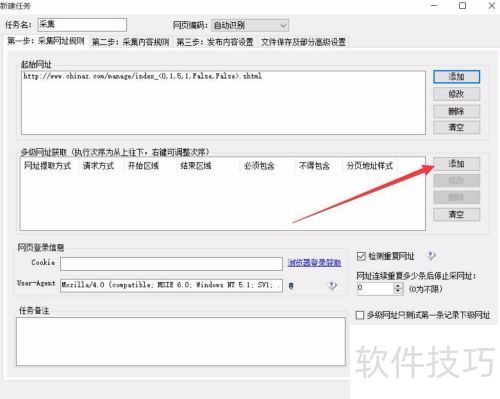
Task: Open help icon near User-Agent
Action: (332, 285)
